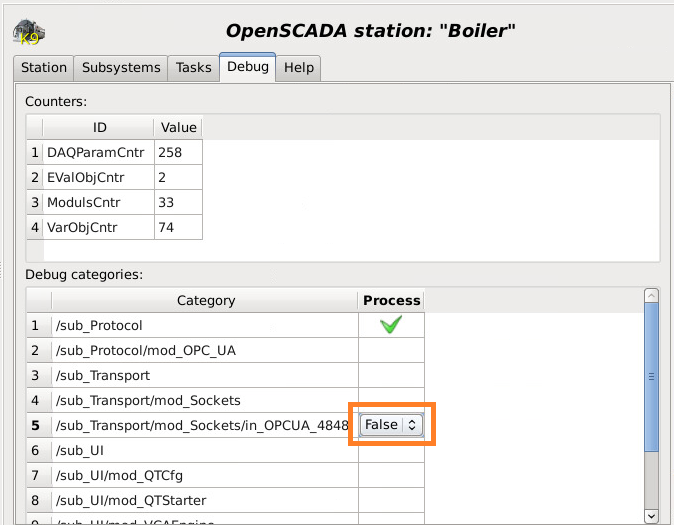Image resolution: width=674 pixels, height=525 pixels.
Task: Click the ID column header in Counters
Action: pyautogui.click(x=99, y=128)
